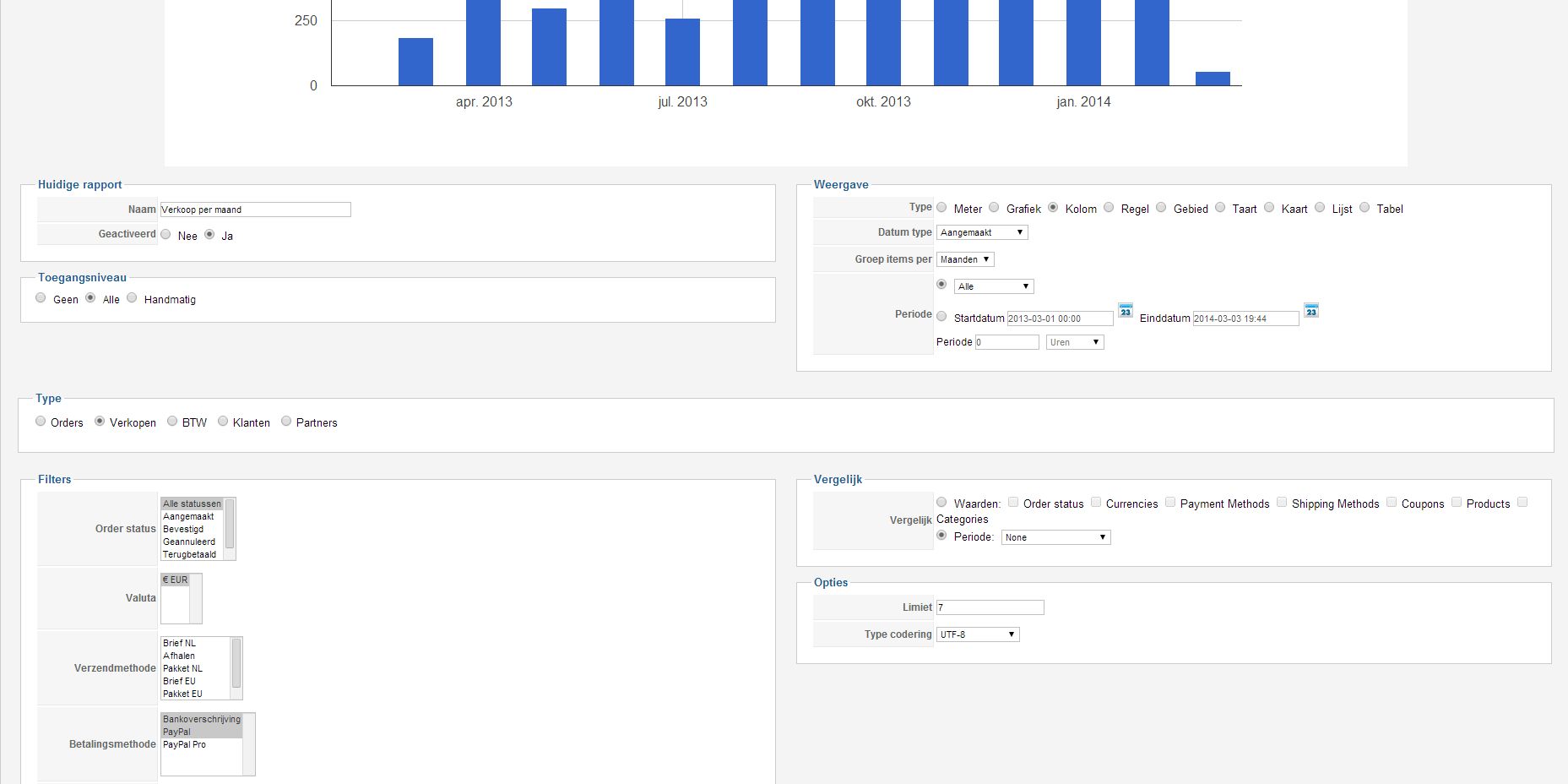Screen dimensions: 1568x784
Task: Check the Payment Methods compare option
Action: (1170, 503)
